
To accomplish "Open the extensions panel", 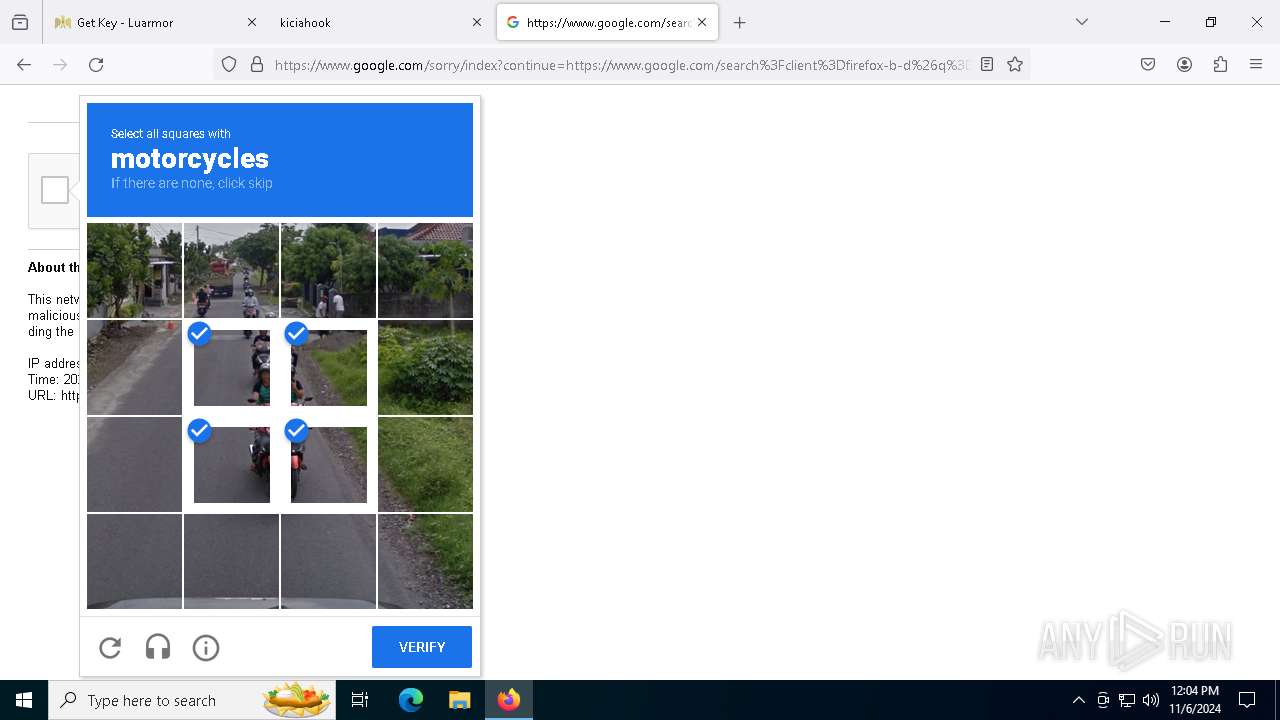I will coord(1220,64).
